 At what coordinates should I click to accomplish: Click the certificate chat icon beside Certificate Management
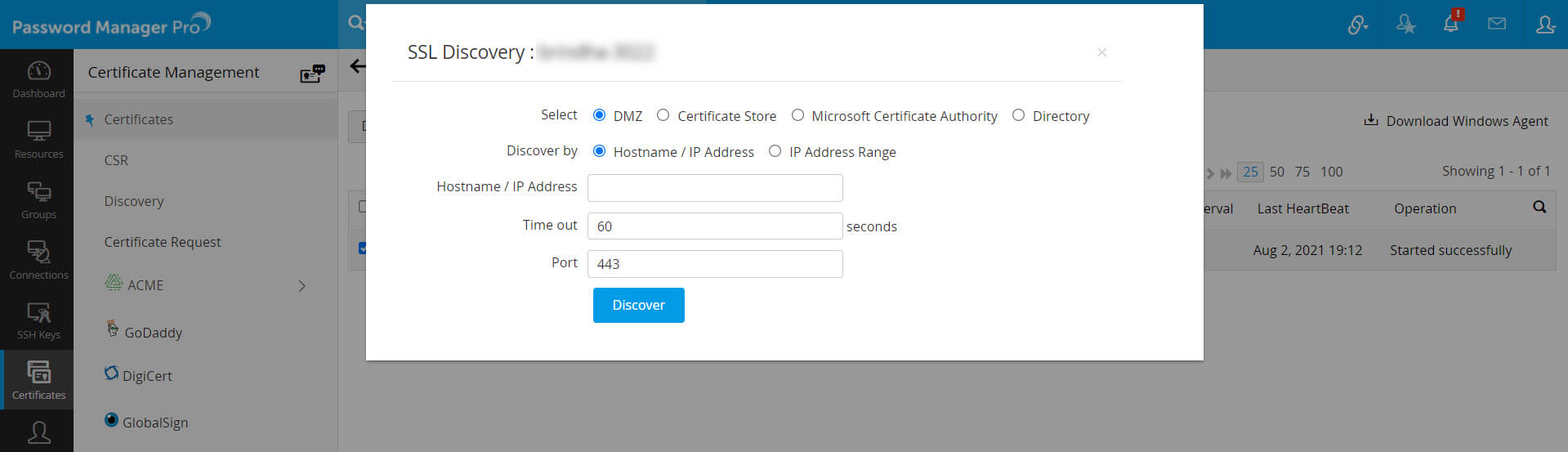point(312,74)
